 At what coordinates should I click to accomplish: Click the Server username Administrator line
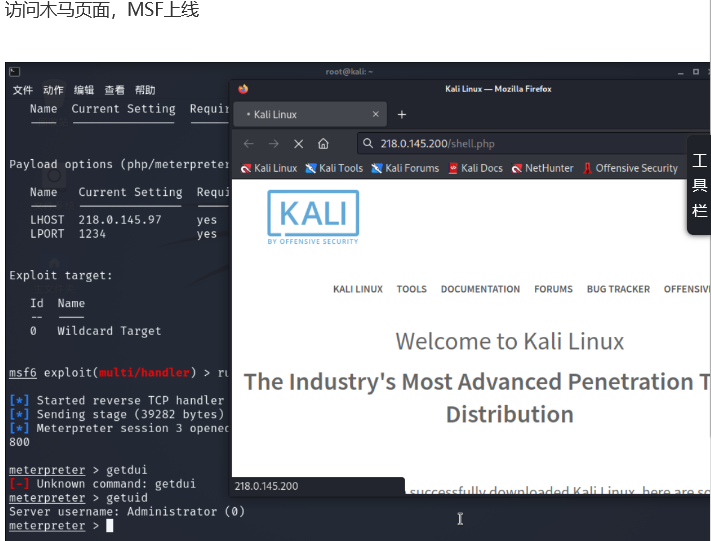127,512
